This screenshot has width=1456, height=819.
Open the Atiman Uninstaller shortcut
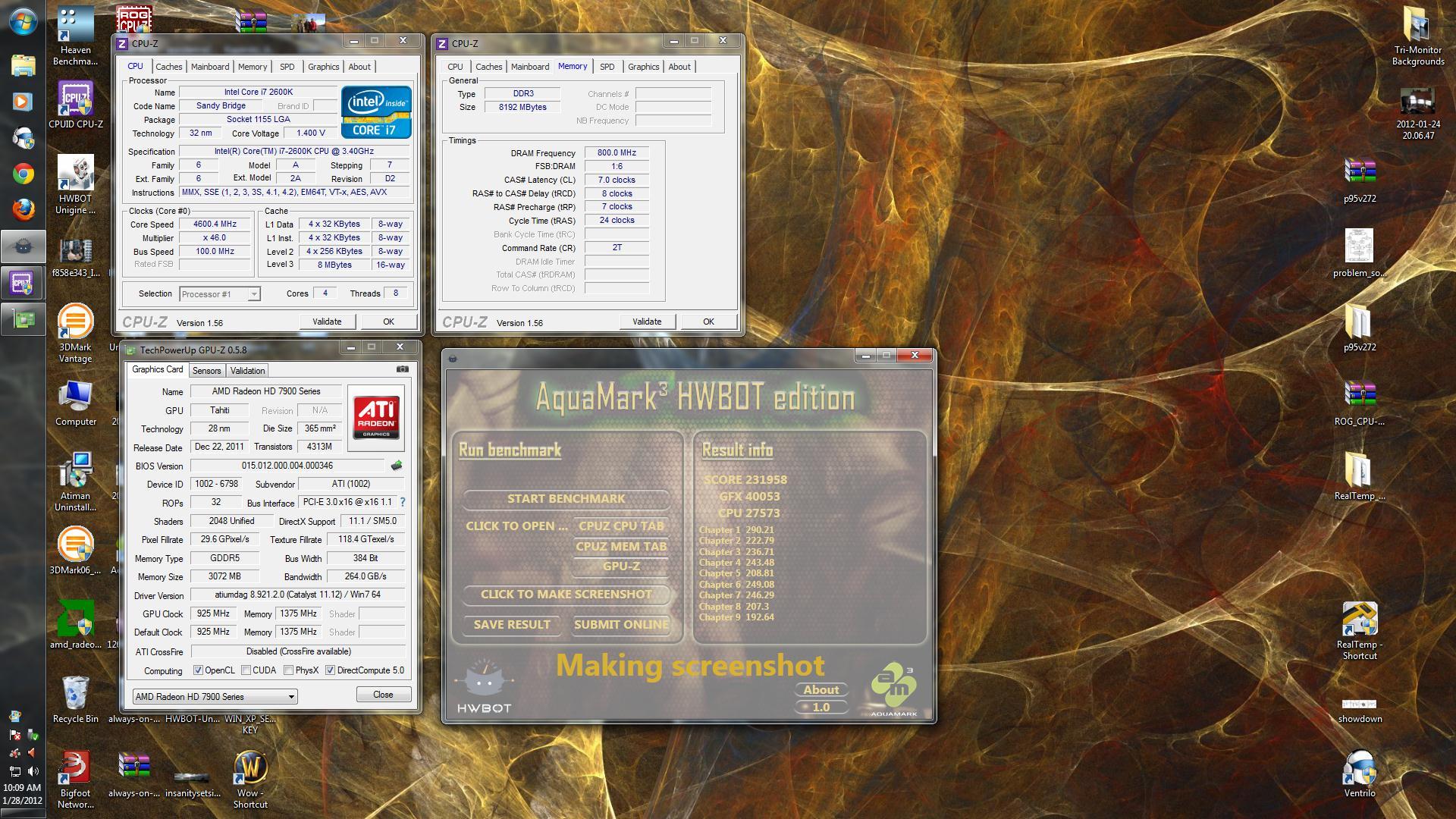tap(75, 481)
